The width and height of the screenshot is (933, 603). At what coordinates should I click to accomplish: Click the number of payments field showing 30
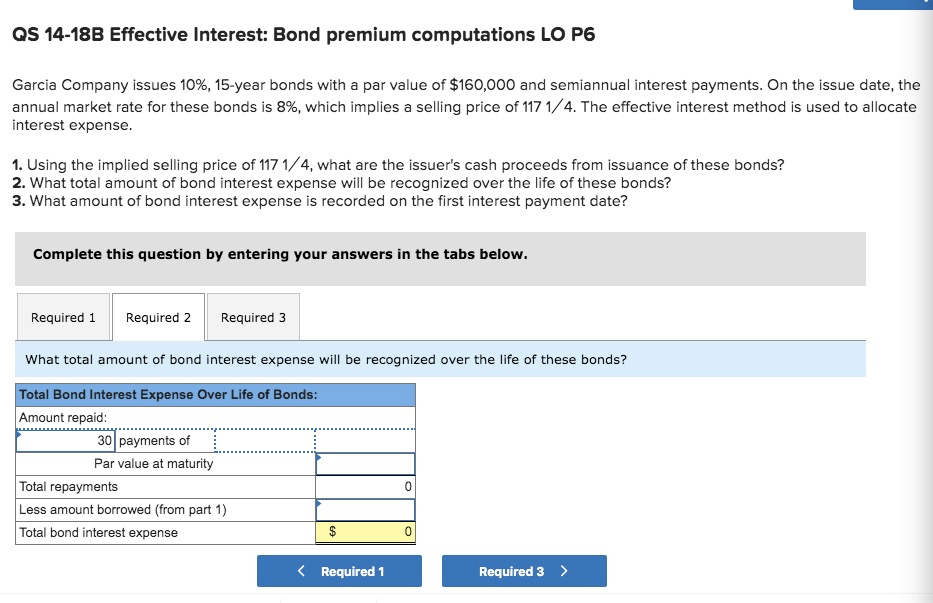[x=67, y=441]
